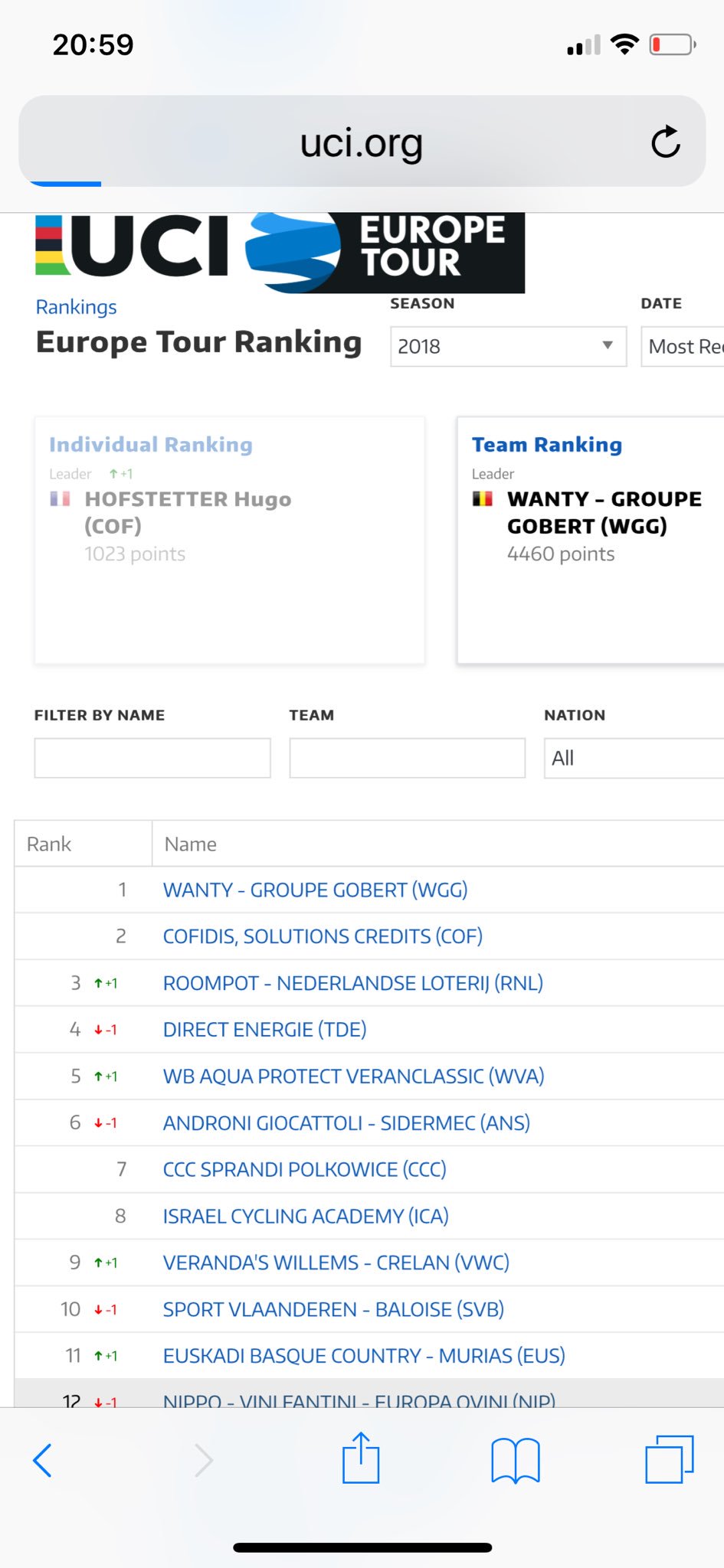The height and width of the screenshot is (1568, 724).
Task: Click the green up arrow at rank 9
Action: tap(98, 1263)
